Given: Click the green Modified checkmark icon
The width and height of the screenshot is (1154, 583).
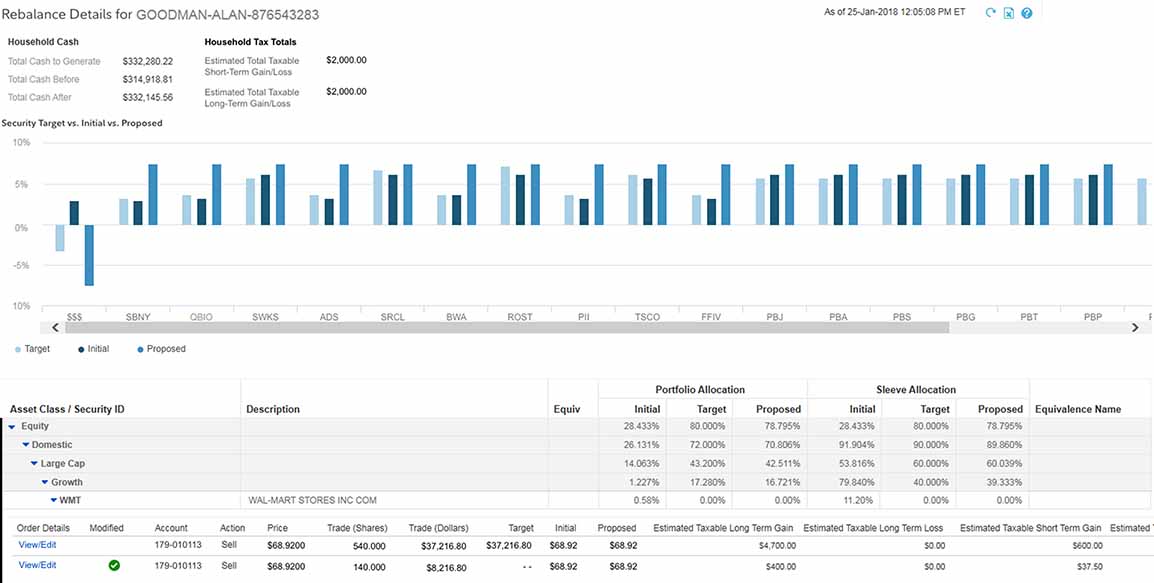Looking at the screenshot, I should (x=114, y=565).
